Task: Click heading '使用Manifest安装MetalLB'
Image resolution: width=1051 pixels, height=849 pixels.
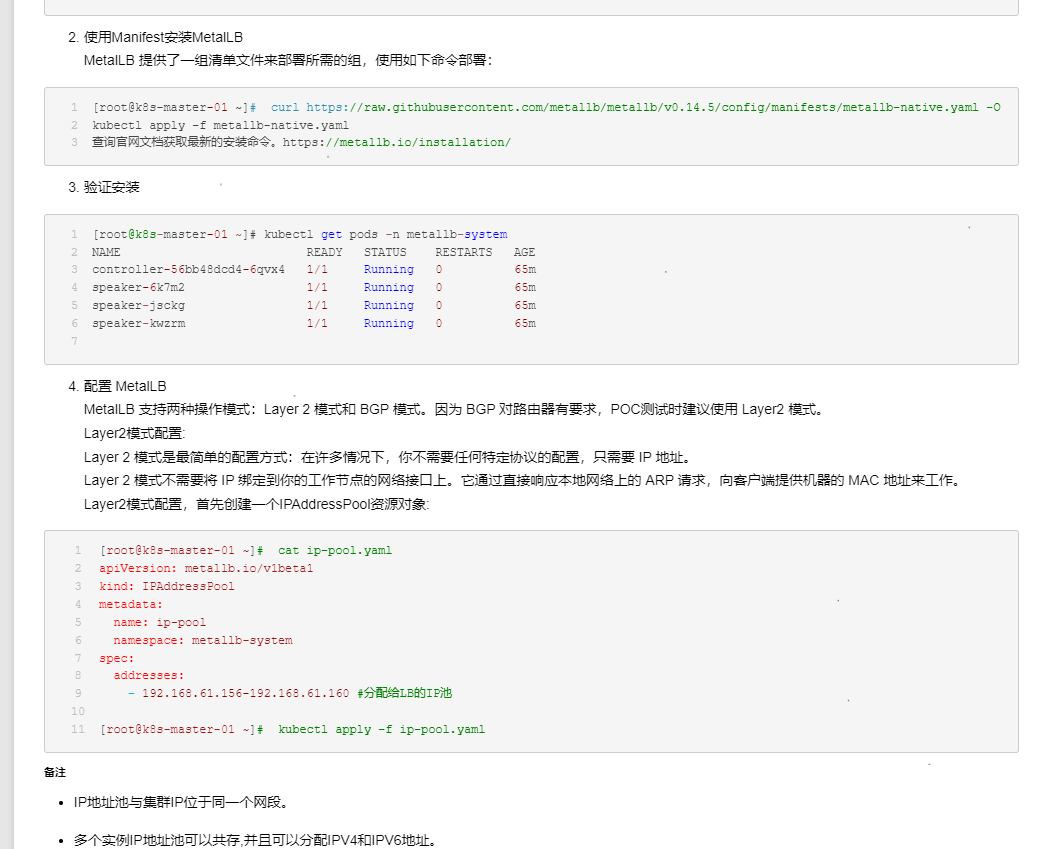Action: click(x=163, y=38)
